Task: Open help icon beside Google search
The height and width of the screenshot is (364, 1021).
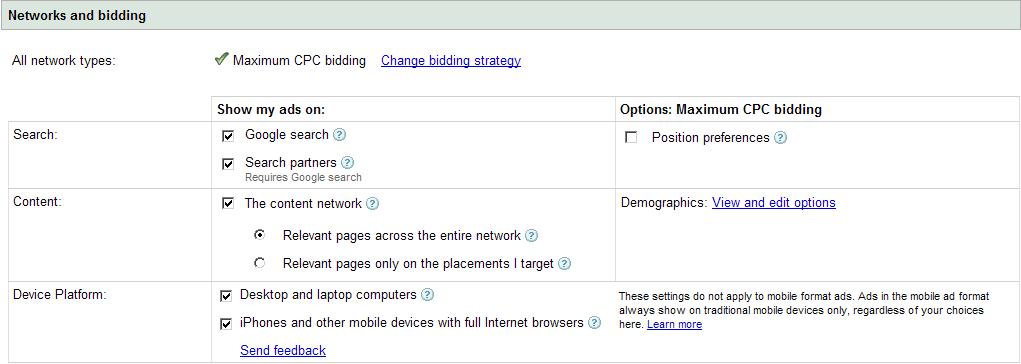Action: [339, 135]
